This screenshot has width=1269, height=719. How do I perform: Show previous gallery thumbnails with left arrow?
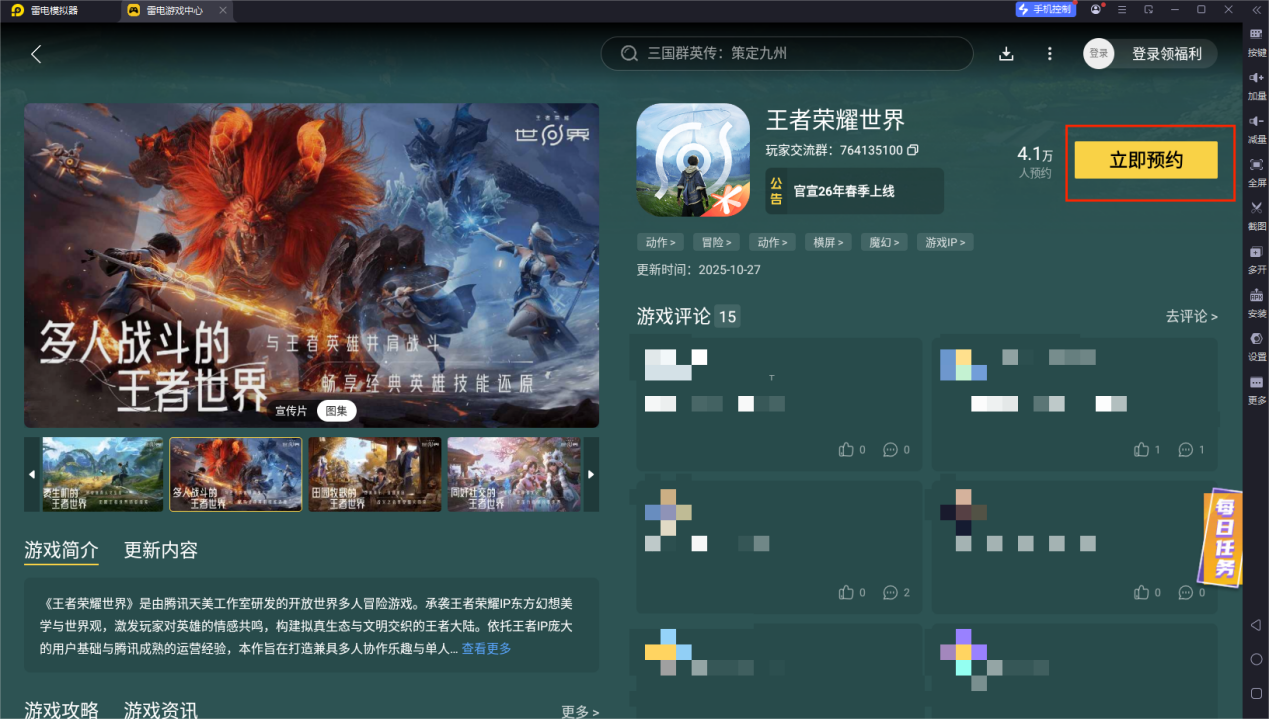click(31, 474)
